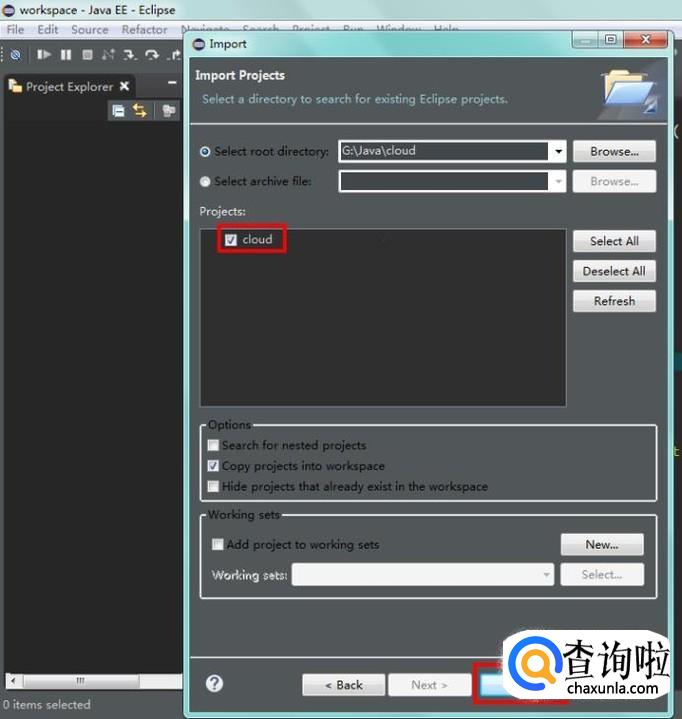Click the Step Over toolbar icon

152,55
